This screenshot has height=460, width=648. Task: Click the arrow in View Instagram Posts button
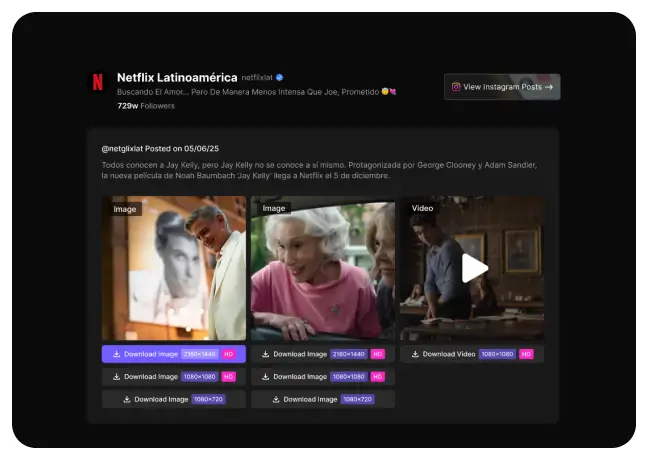click(x=549, y=87)
